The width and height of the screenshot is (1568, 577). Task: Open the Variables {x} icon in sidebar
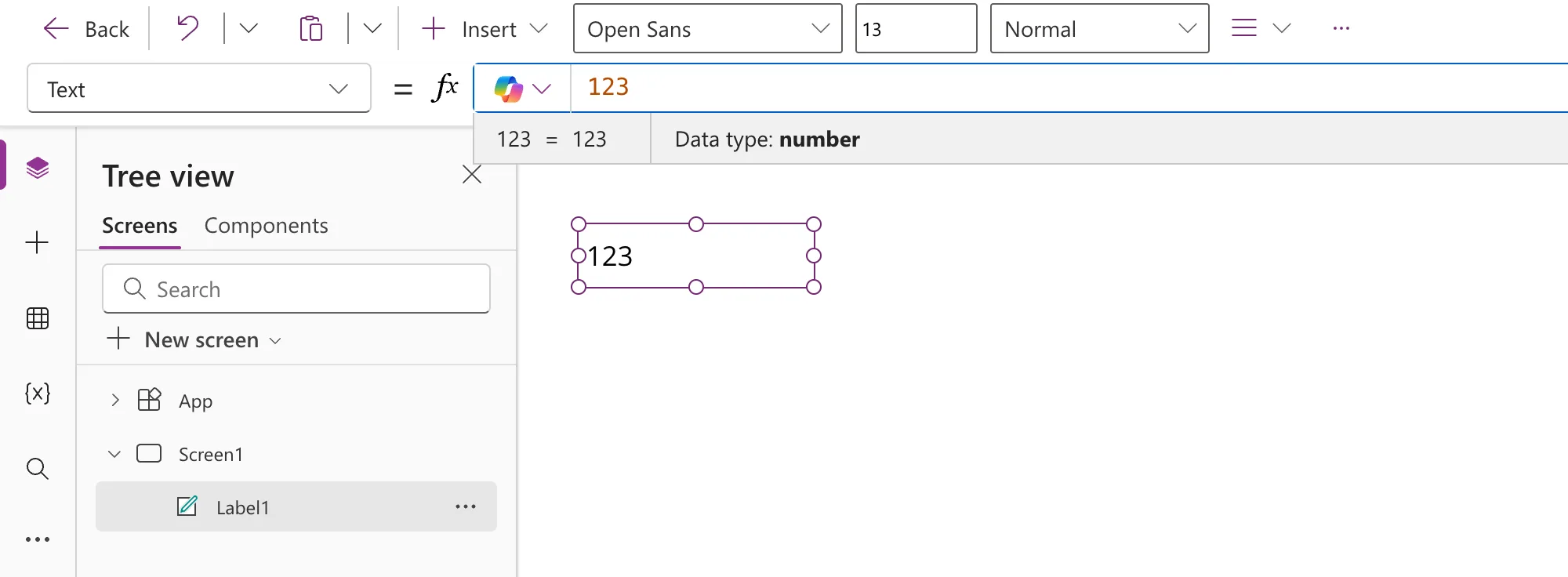point(38,393)
